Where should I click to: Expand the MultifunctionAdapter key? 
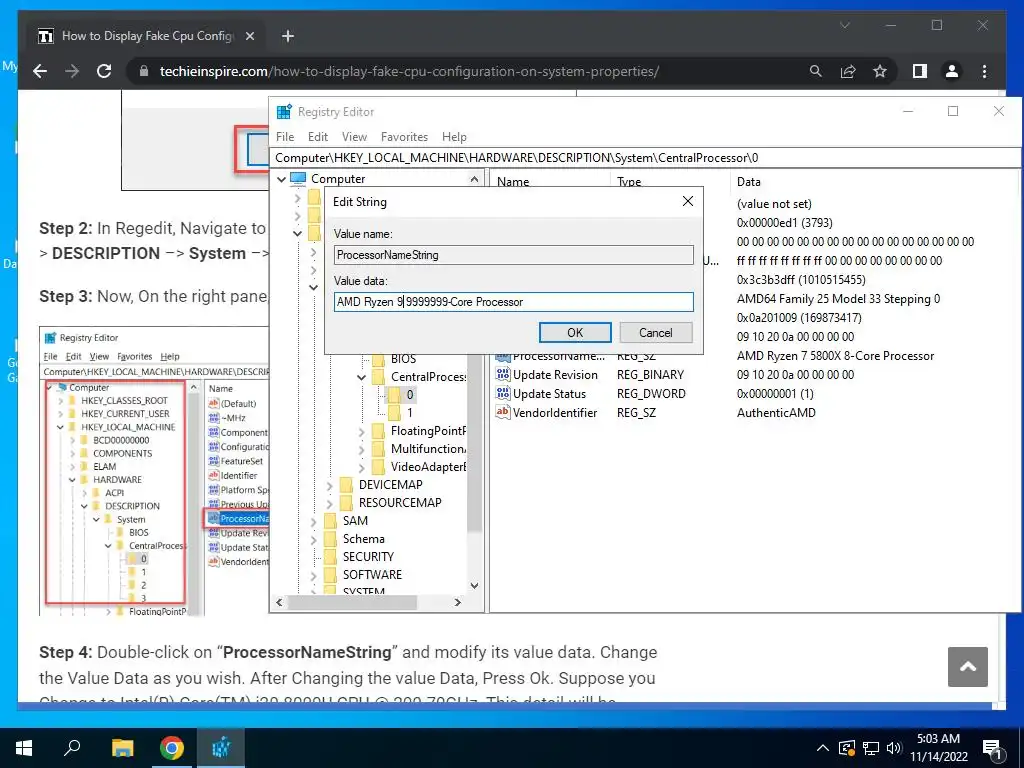(361, 449)
